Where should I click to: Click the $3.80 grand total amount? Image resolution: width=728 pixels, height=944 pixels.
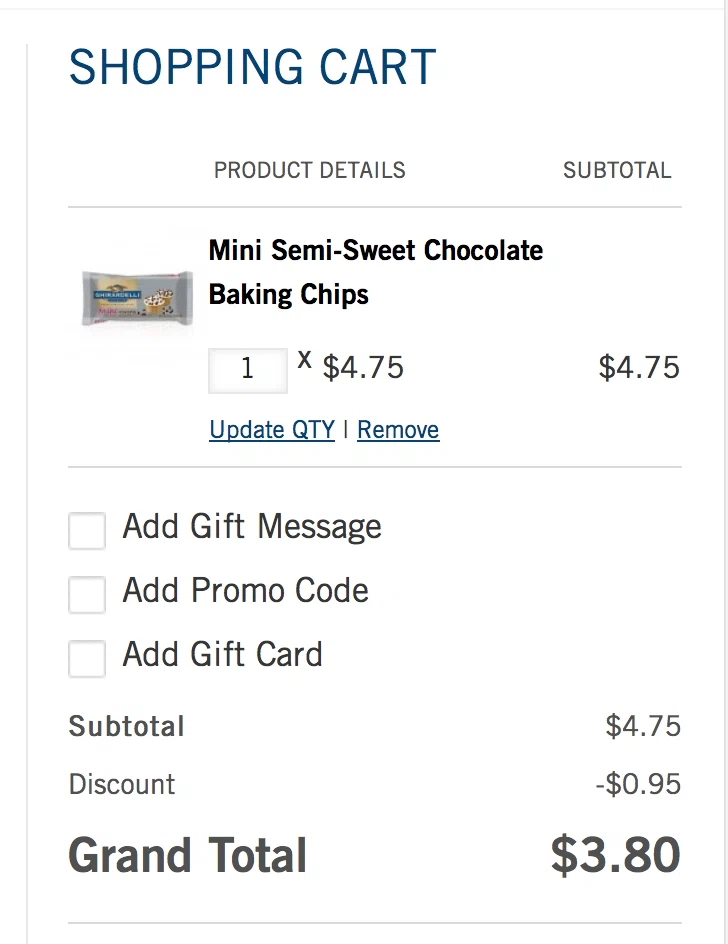point(615,856)
